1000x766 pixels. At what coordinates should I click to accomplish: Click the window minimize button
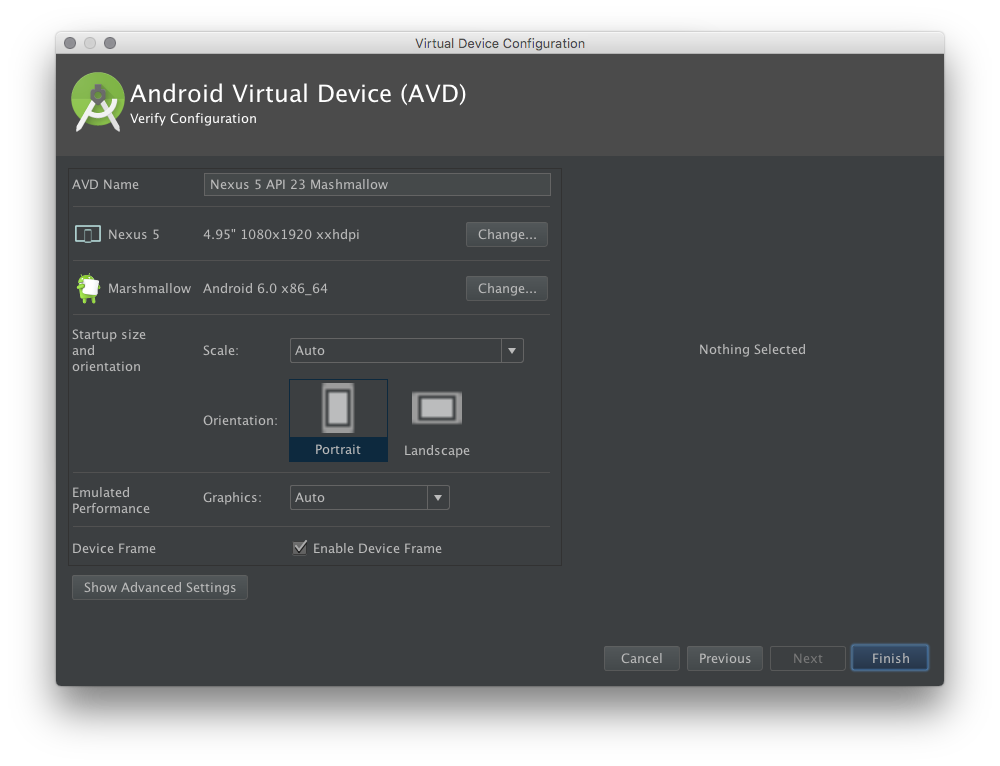tap(90, 43)
